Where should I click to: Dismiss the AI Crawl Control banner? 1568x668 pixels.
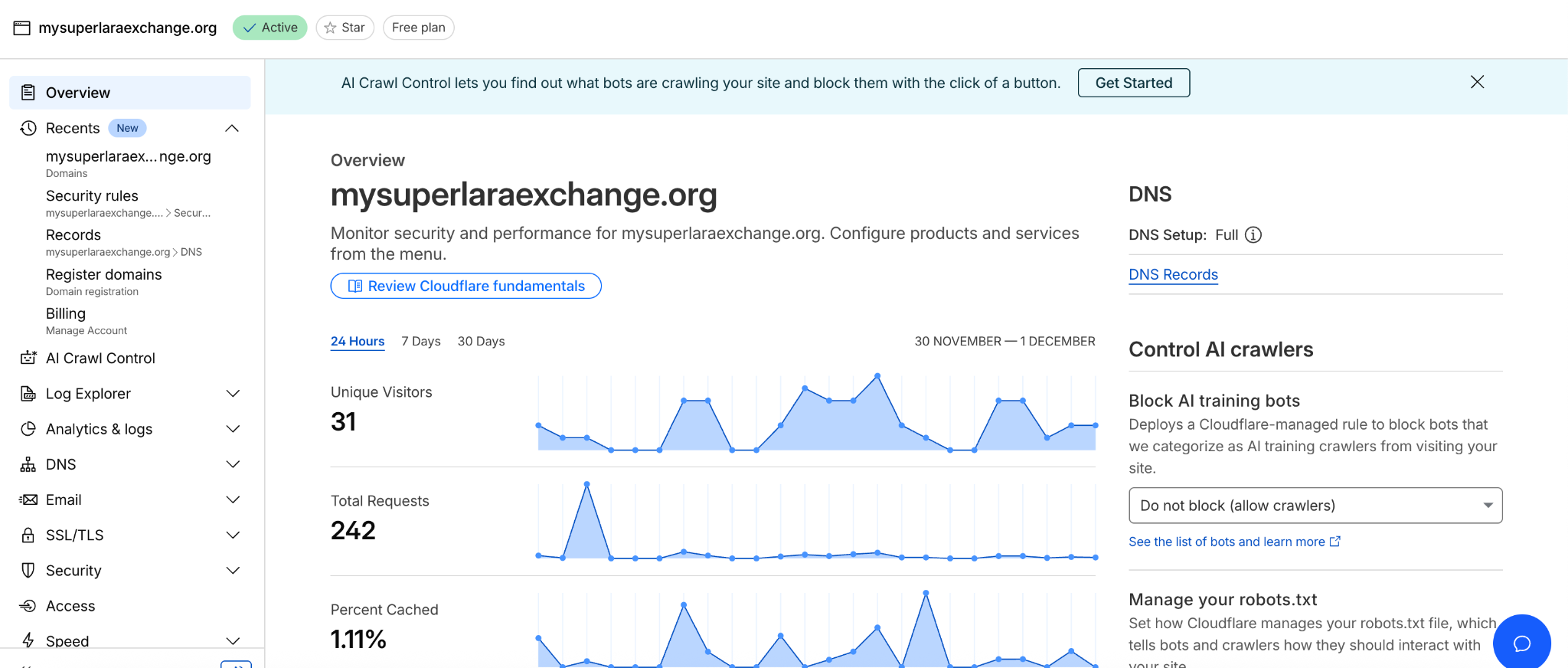(1477, 82)
